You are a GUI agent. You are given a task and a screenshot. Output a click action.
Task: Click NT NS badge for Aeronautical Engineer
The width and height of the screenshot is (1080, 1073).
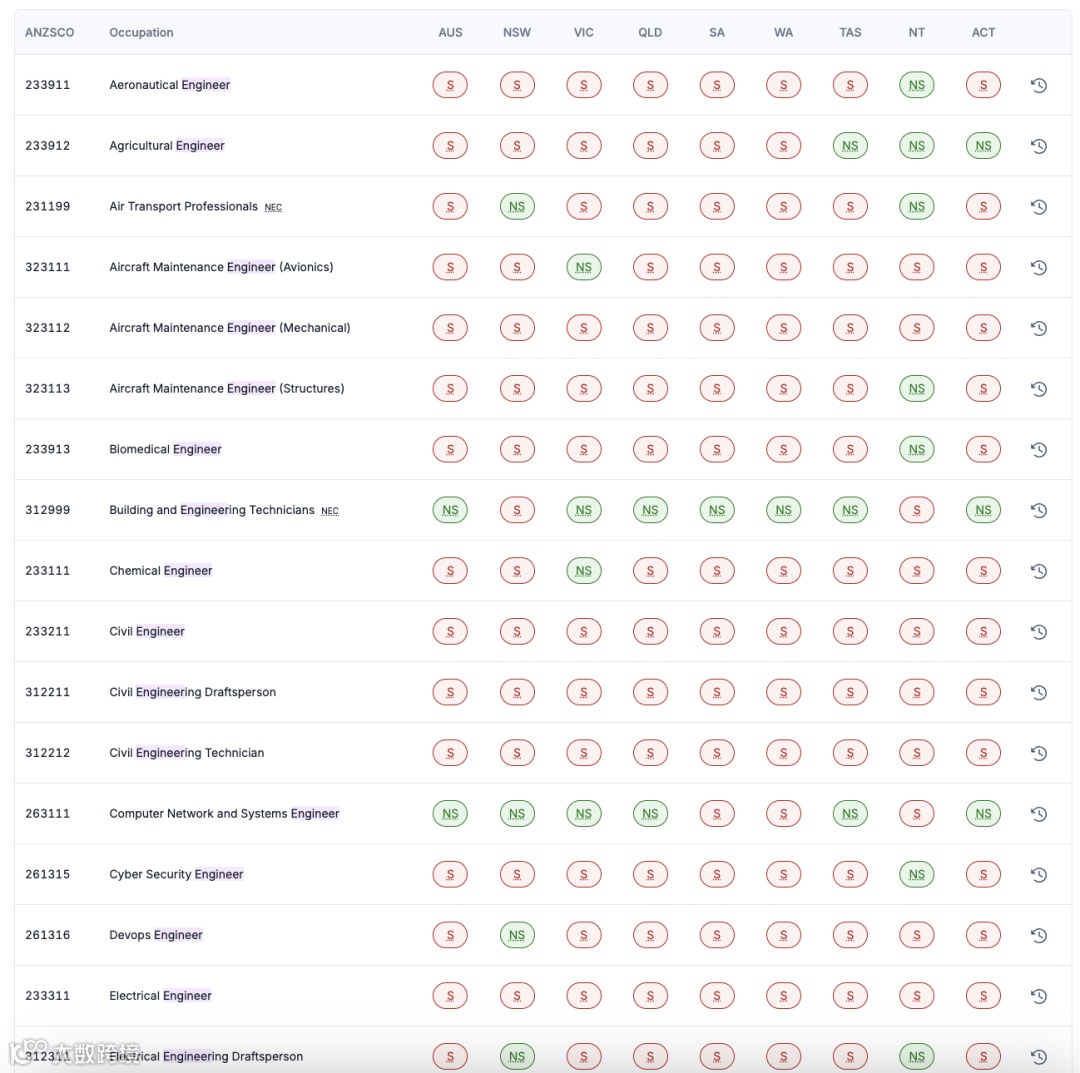[x=917, y=85]
